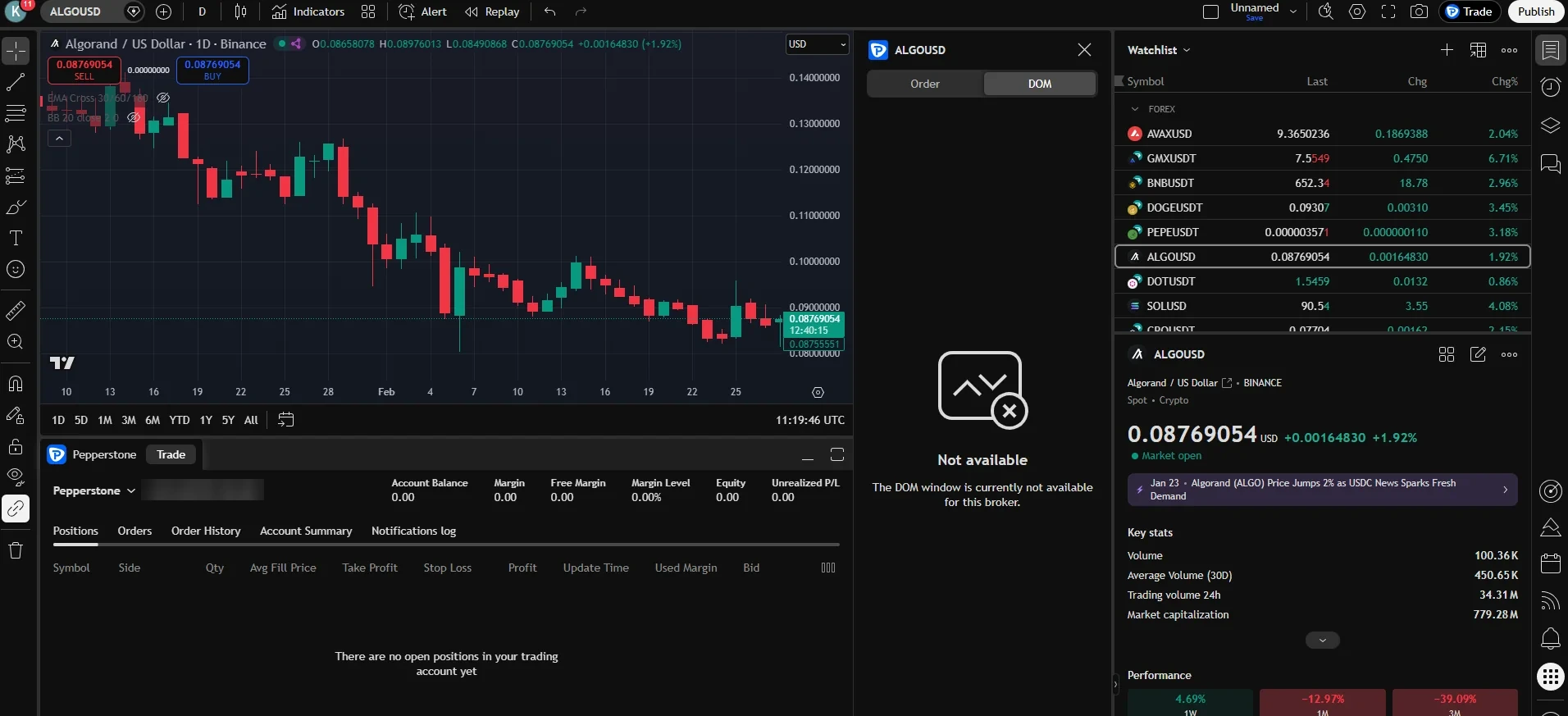This screenshot has height=716, width=1568.
Task: Maximize the trading panel
Action: point(836,454)
